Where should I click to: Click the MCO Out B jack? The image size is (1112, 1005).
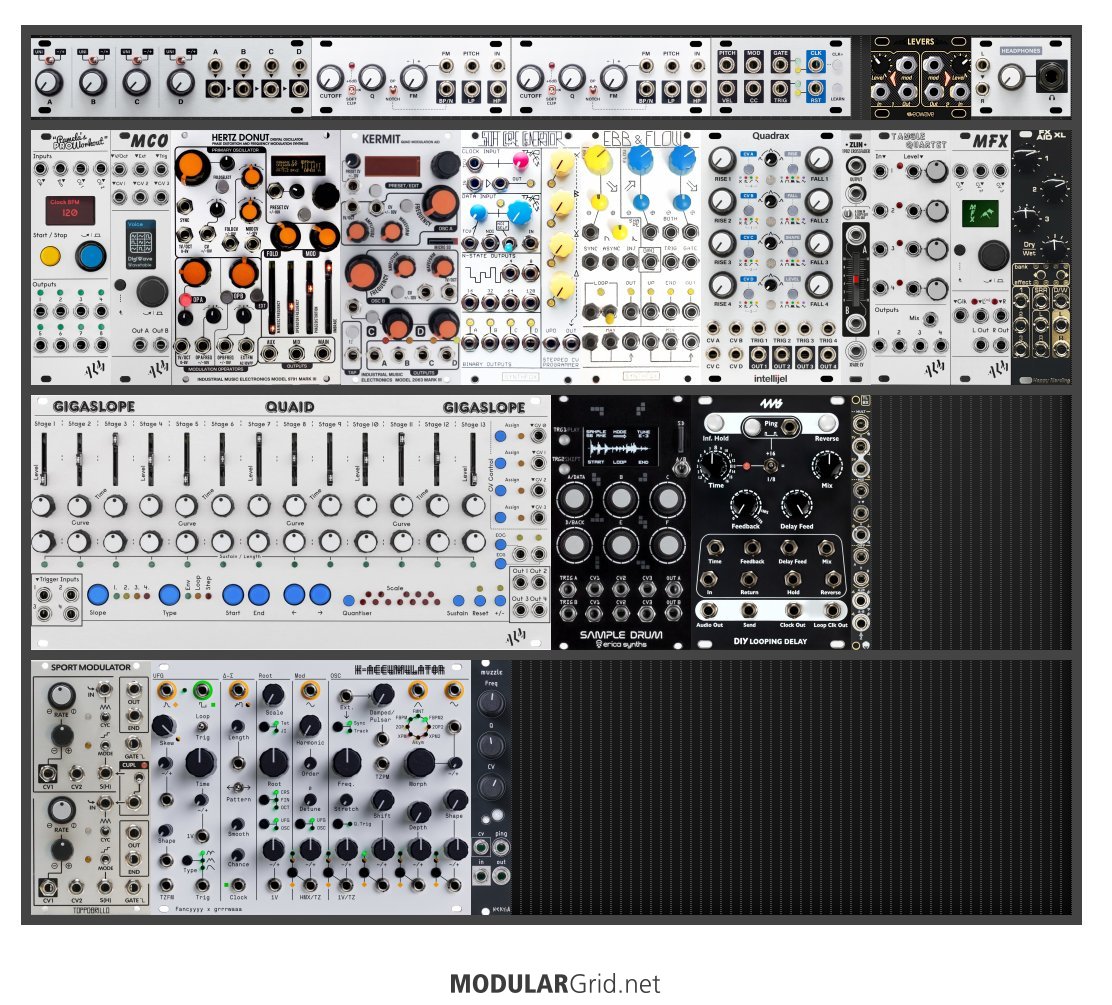[x=160, y=345]
